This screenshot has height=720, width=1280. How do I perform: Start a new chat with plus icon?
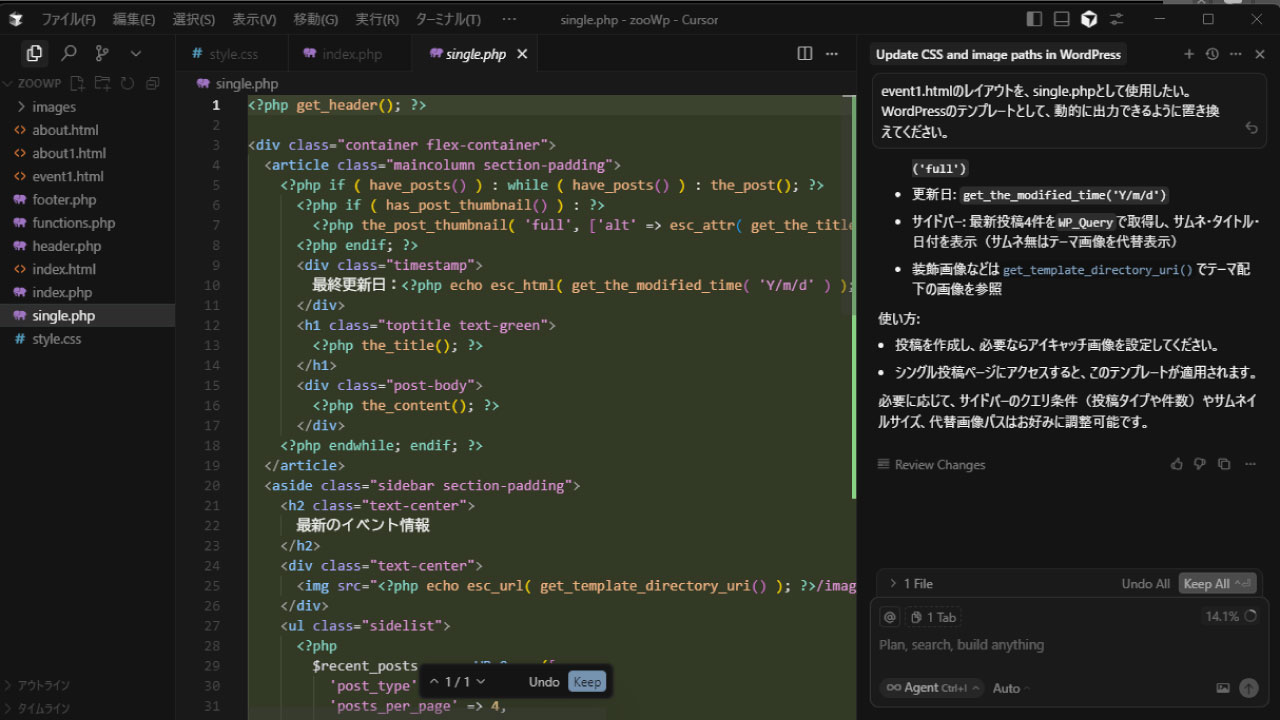pos(1189,54)
